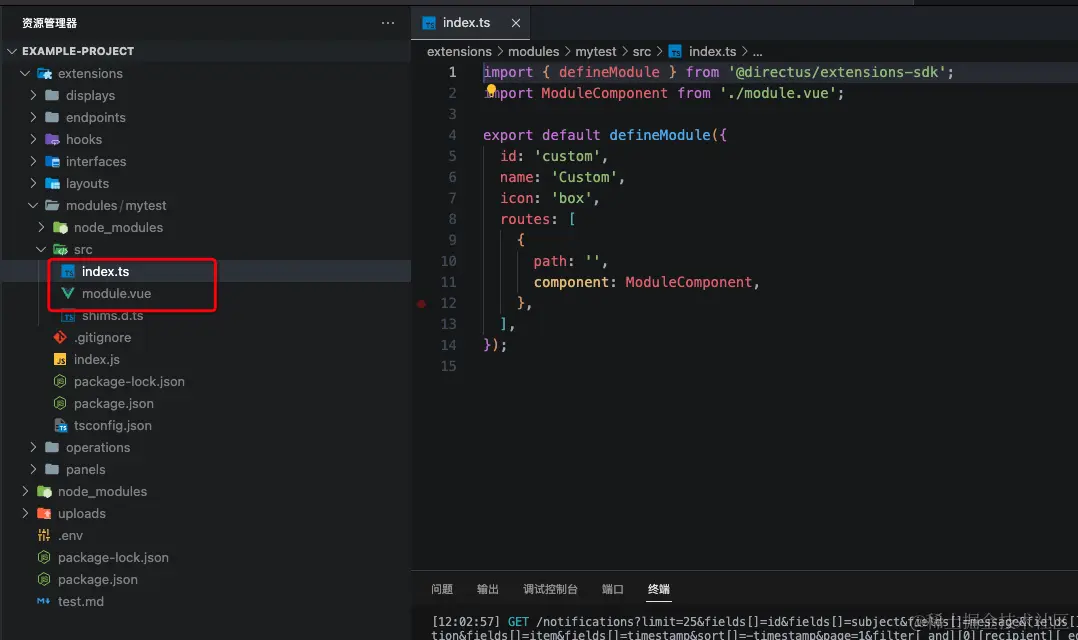
Task: Expand the interfaces folder chevron
Action: 33,162
